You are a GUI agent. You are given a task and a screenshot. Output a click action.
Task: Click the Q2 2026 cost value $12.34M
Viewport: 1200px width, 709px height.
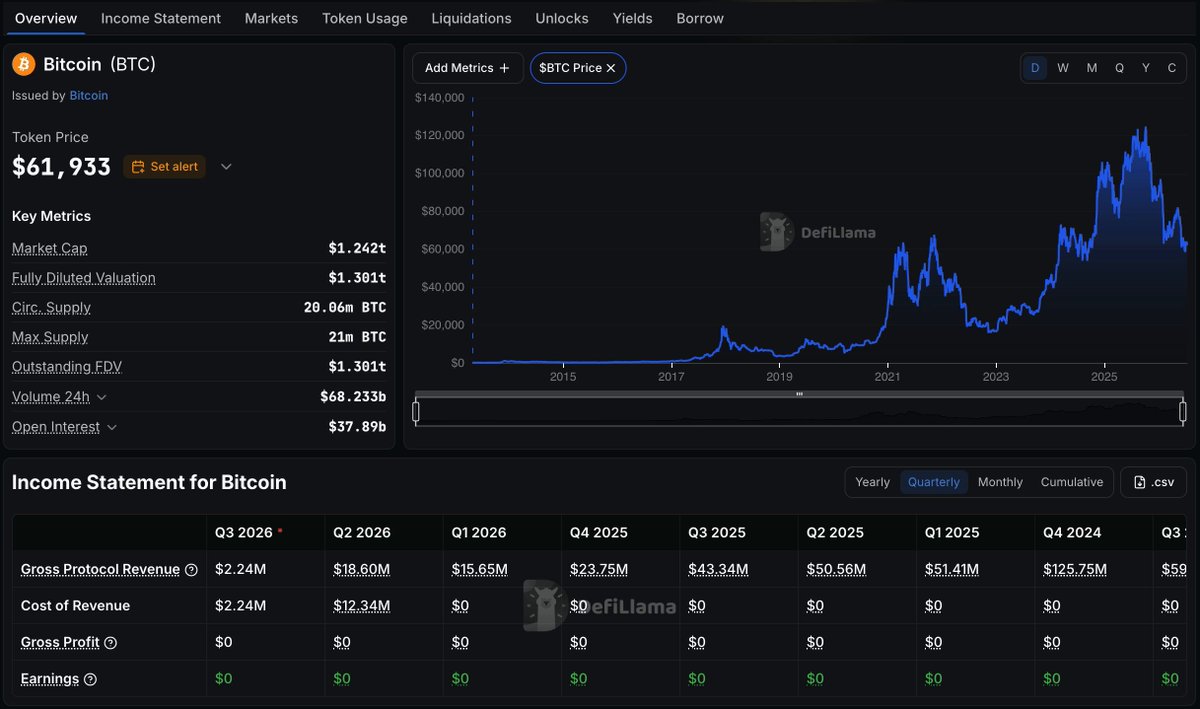(362, 606)
